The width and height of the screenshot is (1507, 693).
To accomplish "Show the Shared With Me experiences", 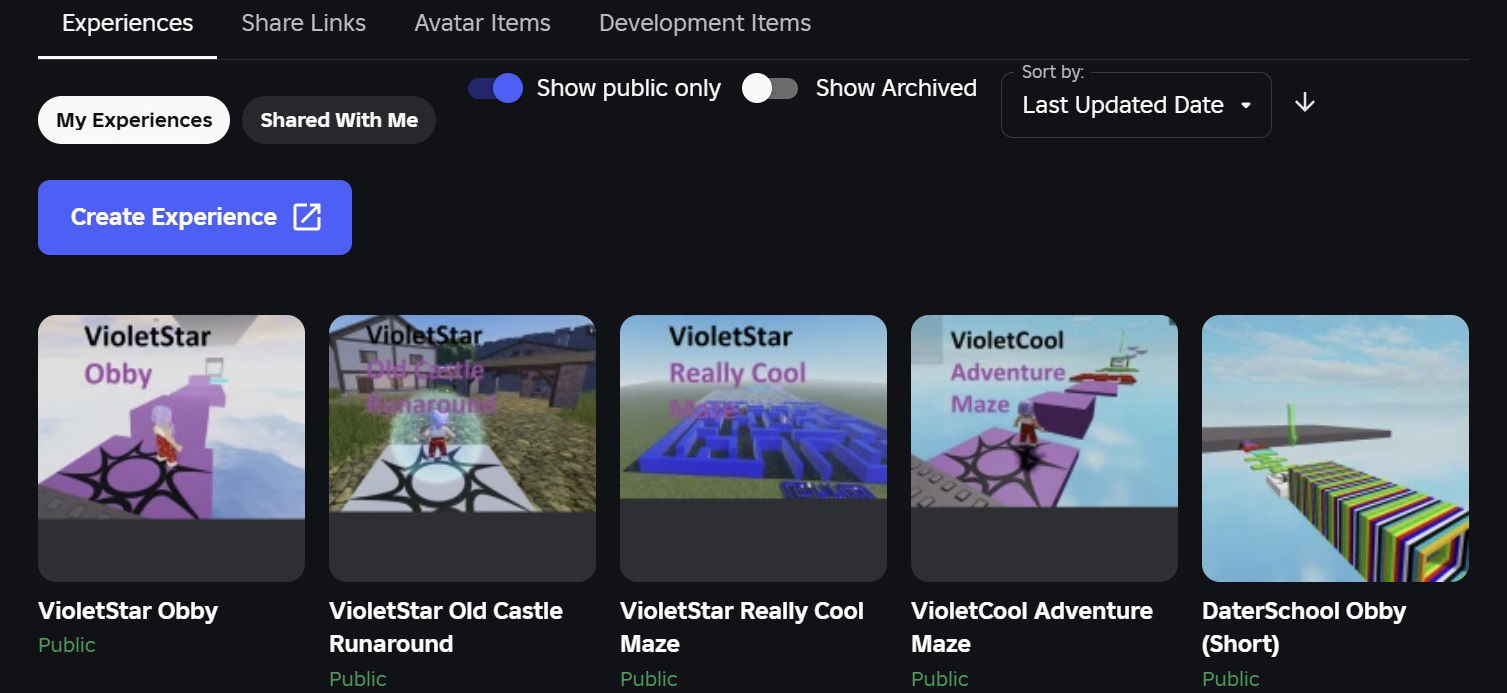I will [339, 120].
